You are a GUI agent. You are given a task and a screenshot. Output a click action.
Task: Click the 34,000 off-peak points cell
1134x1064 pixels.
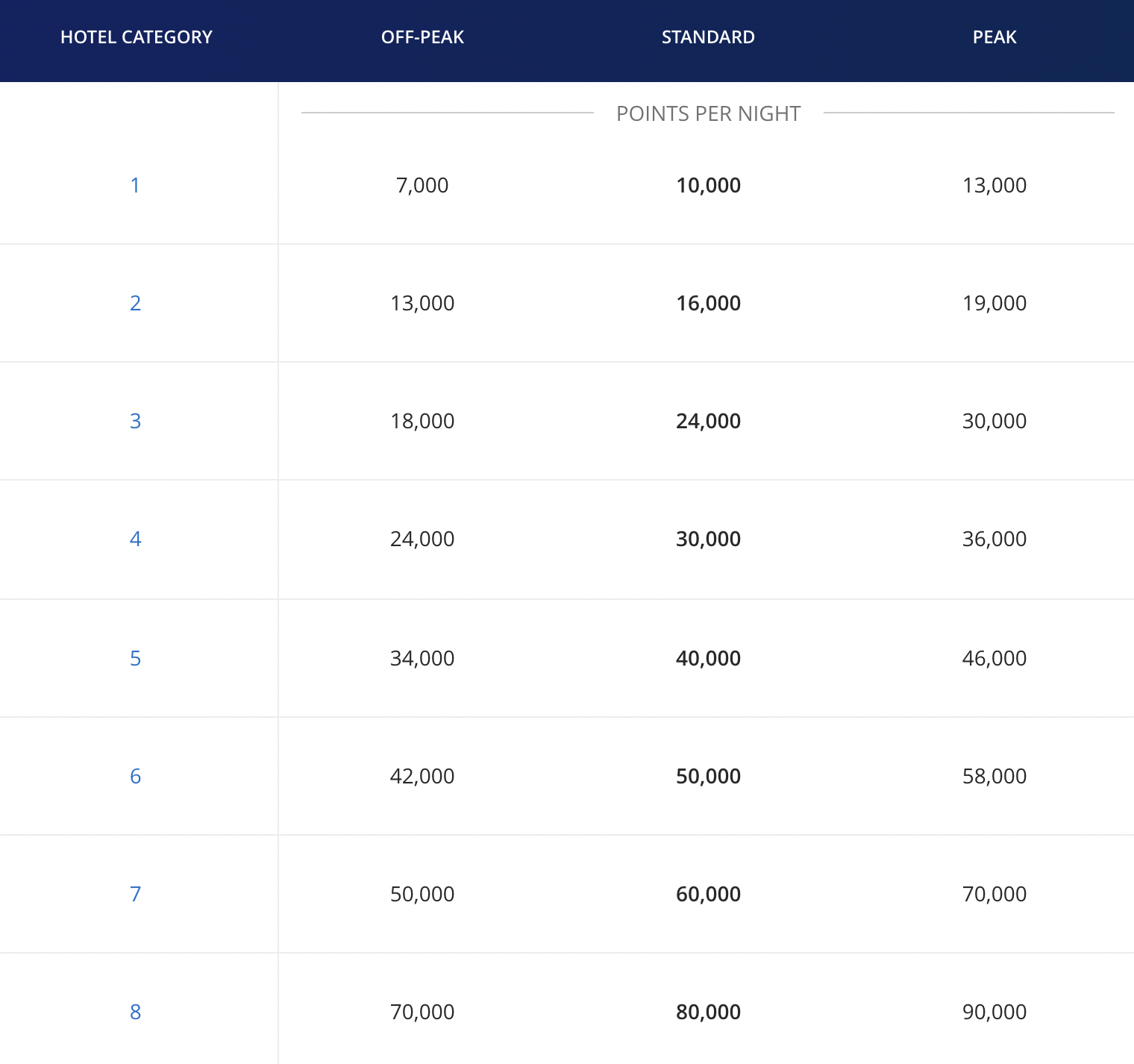[422, 658]
